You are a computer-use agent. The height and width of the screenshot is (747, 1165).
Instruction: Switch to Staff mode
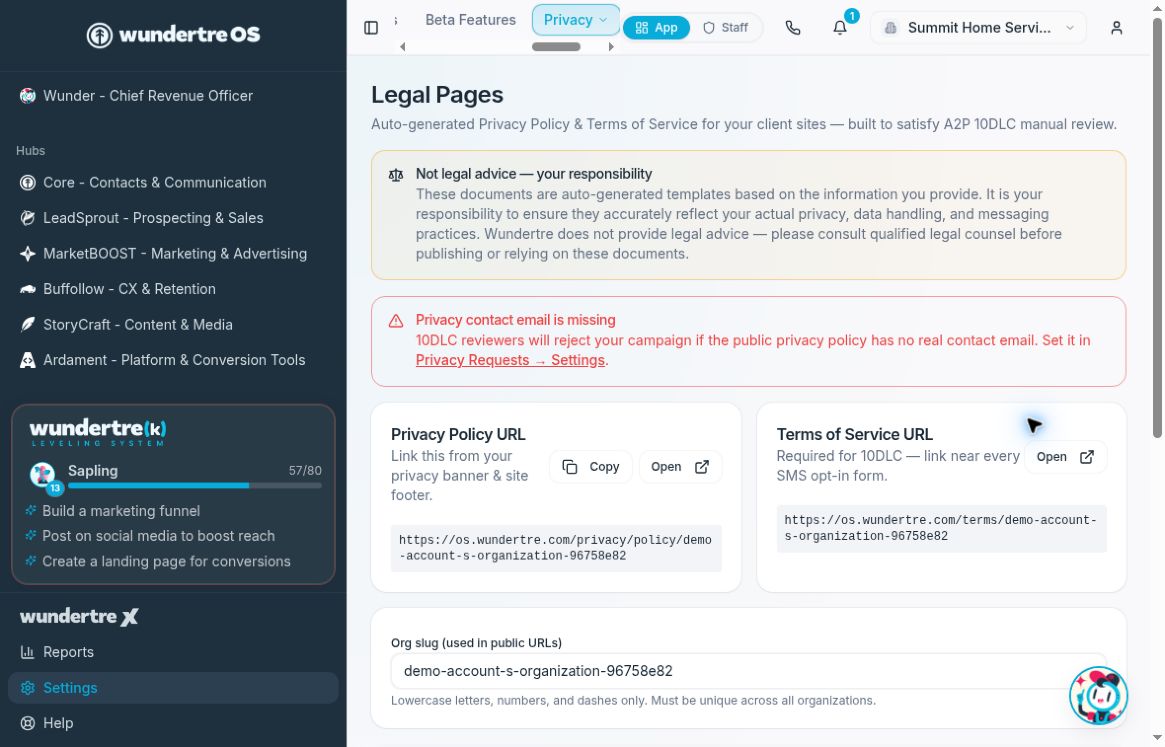click(x=726, y=28)
